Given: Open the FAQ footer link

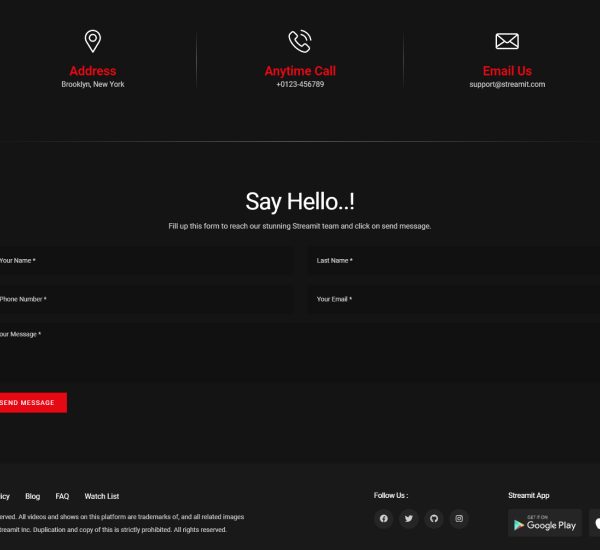Looking at the screenshot, I should (x=62, y=496).
